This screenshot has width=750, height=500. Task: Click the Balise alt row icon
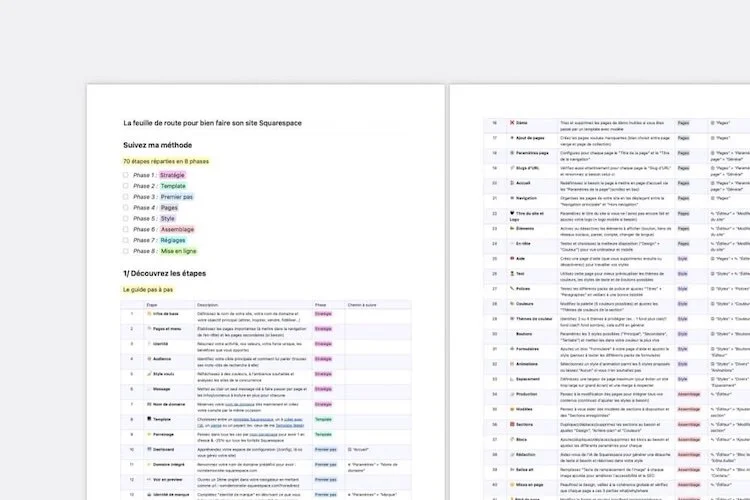pyautogui.click(x=512, y=469)
